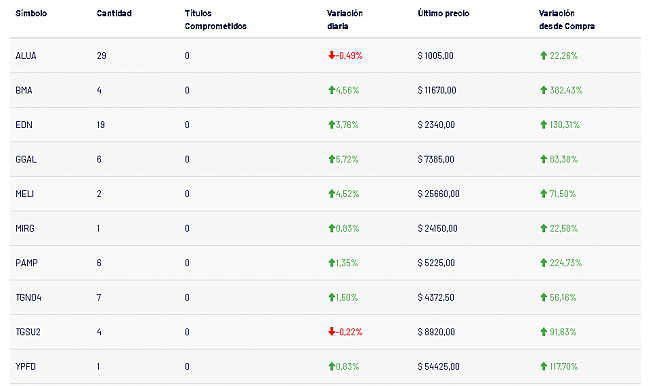Click MELI last price $ 25660,00
Viewport: 650px width, 386px height.
pos(438,194)
